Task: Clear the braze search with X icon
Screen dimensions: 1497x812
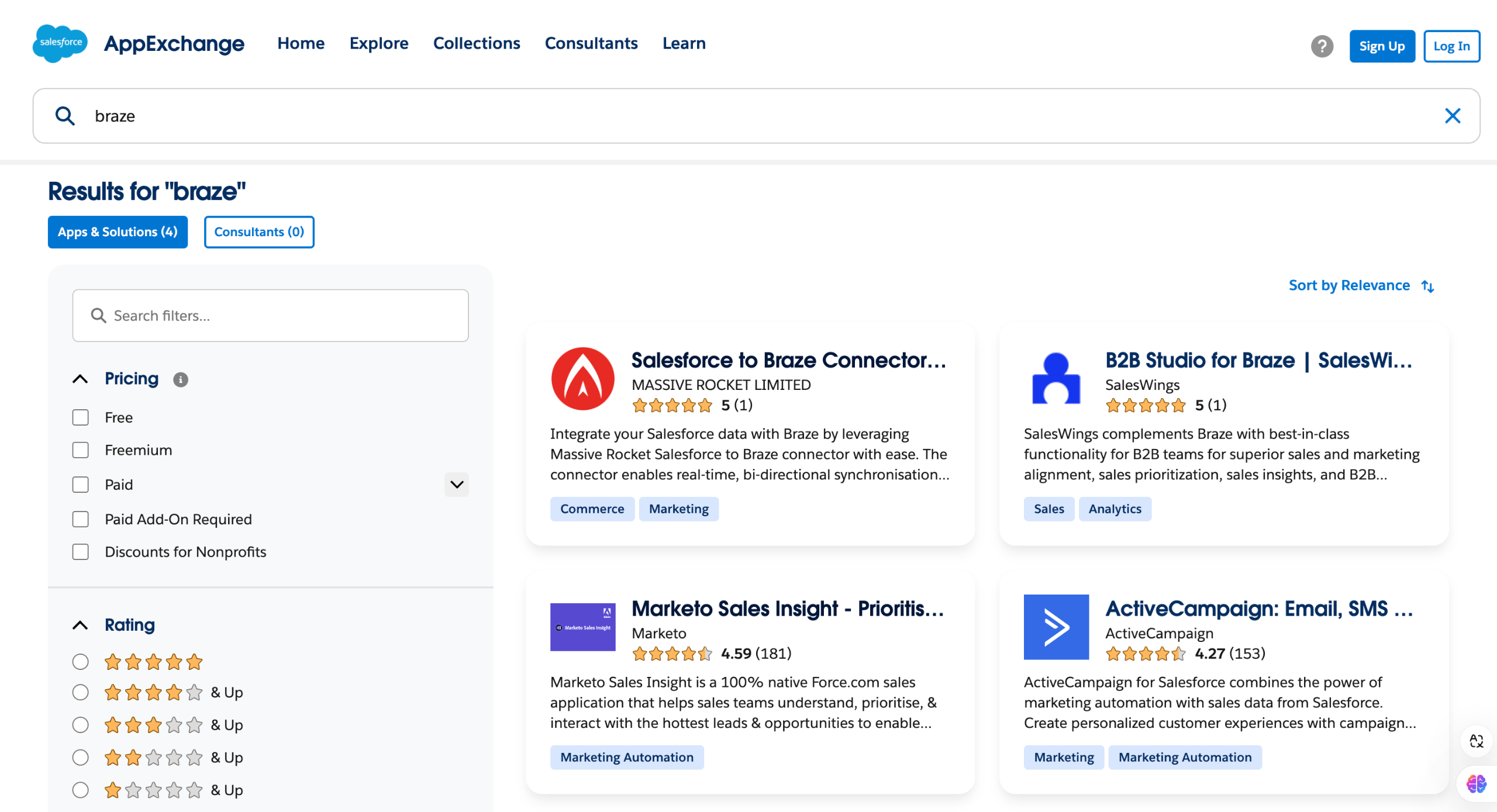Action: 1453,116
